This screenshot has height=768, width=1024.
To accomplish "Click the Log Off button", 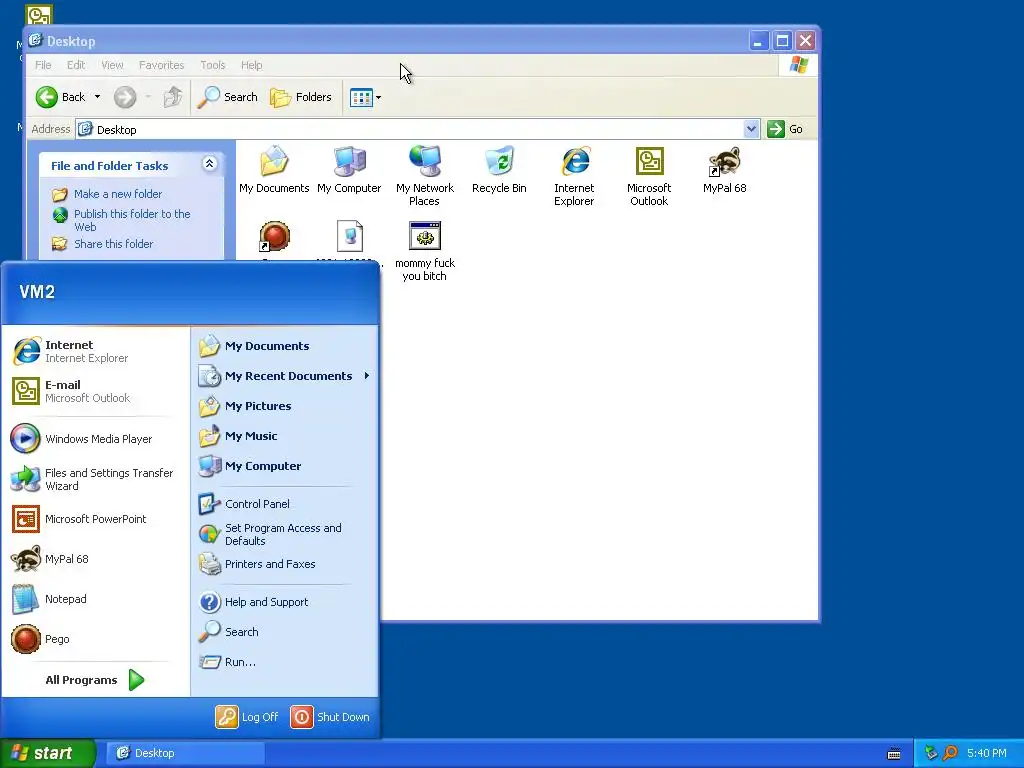I will click(x=247, y=717).
